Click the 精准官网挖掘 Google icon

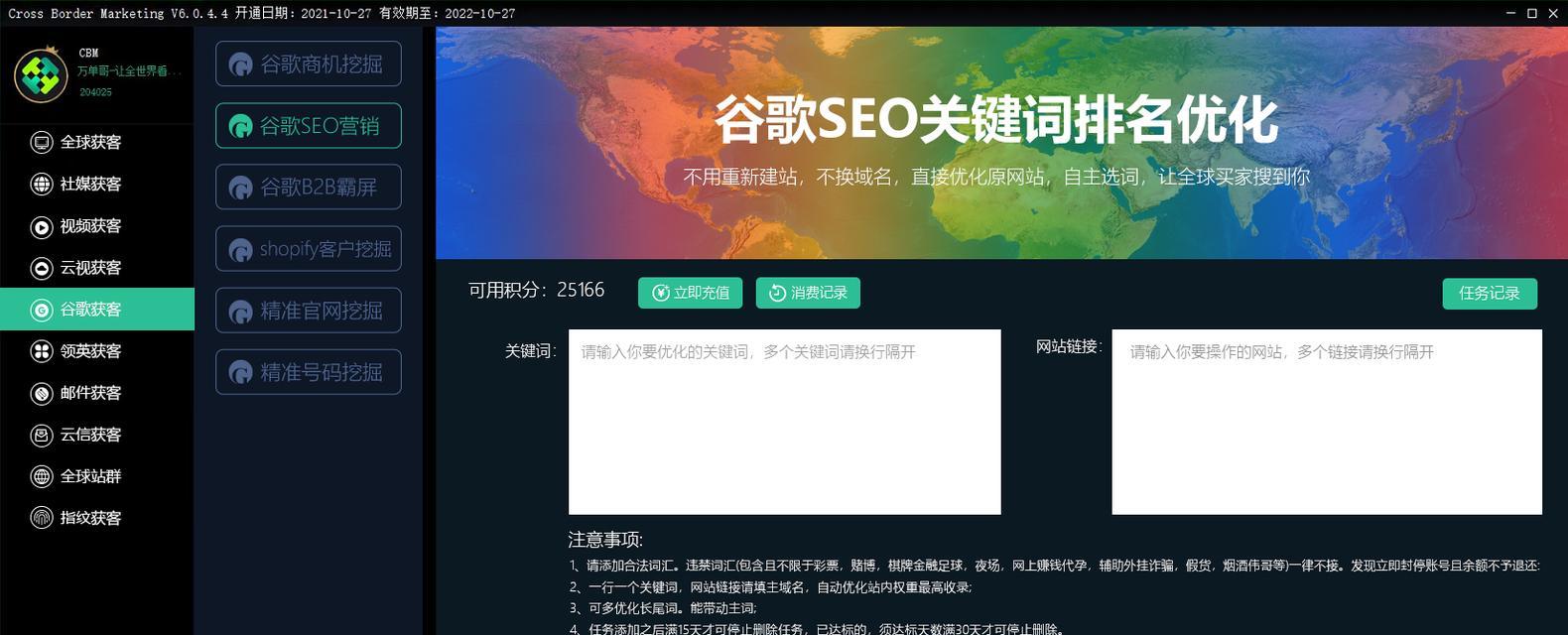240,312
